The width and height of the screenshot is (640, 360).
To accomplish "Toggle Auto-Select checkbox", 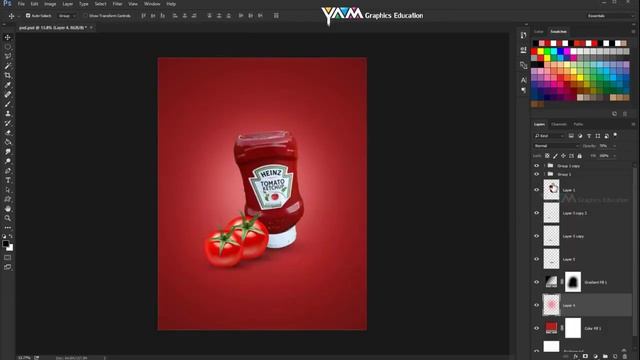I will coord(28,16).
